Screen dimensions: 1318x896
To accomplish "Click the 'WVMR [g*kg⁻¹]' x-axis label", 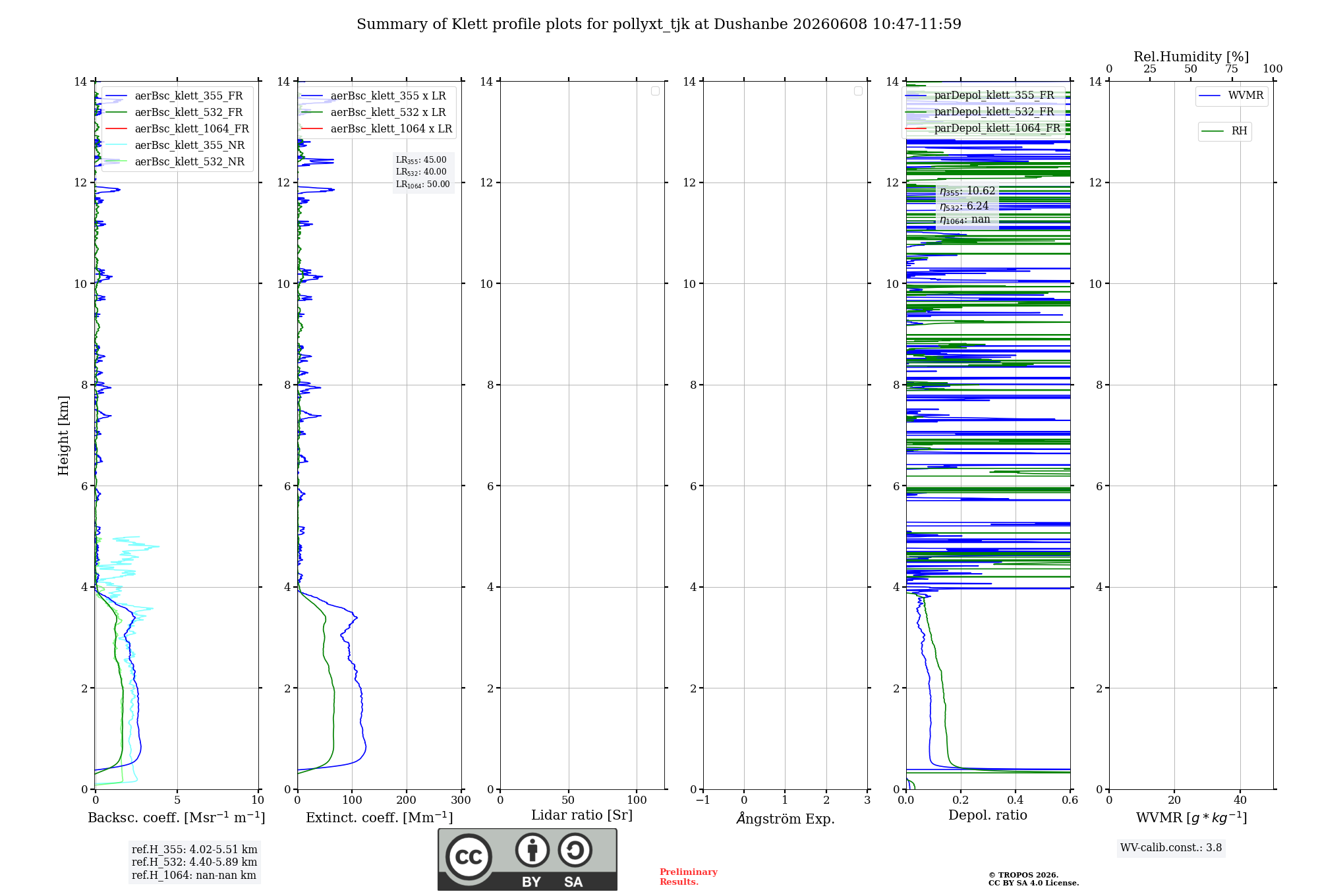I will [1191, 818].
